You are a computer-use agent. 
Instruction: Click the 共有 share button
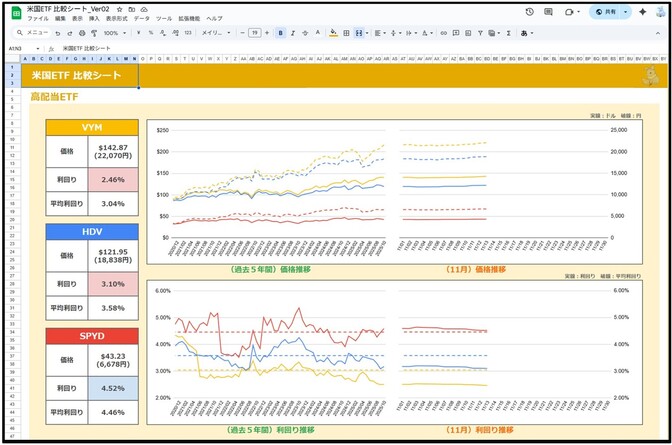(x=606, y=12)
